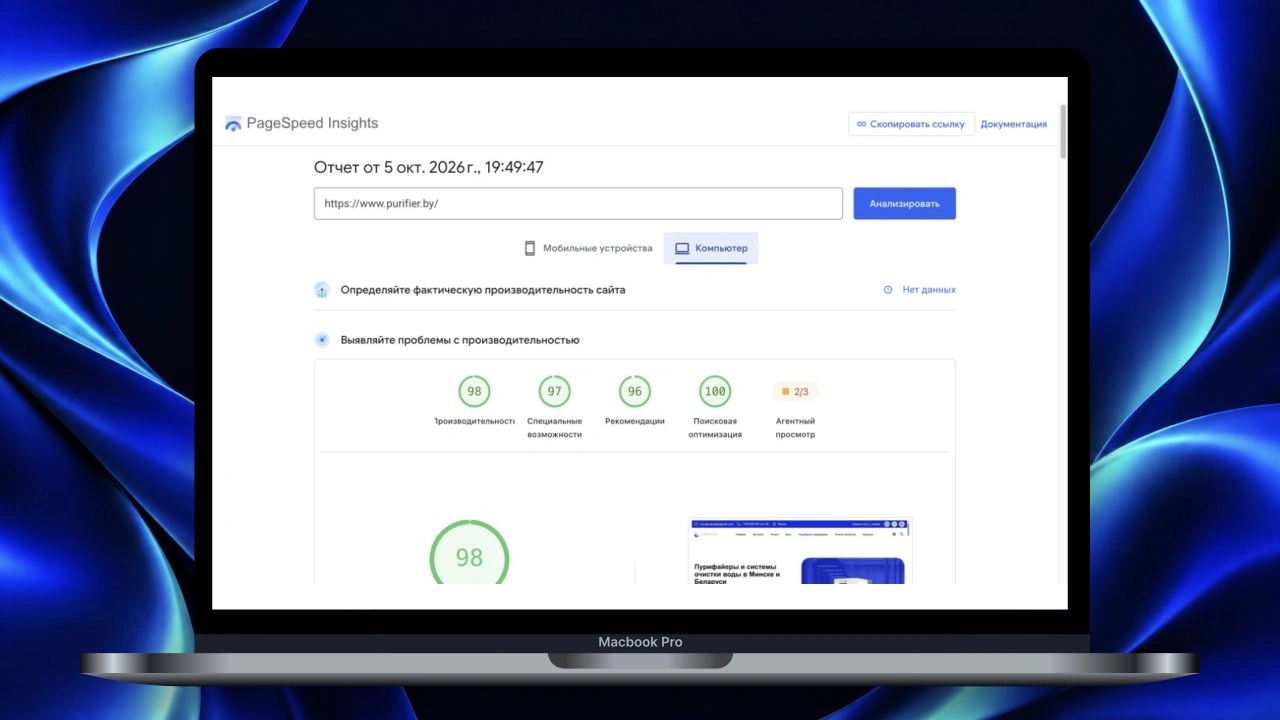The image size is (1280, 720).
Task: Click the "Определяйте фактическую производительность сайта" heading
Action: click(483, 290)
